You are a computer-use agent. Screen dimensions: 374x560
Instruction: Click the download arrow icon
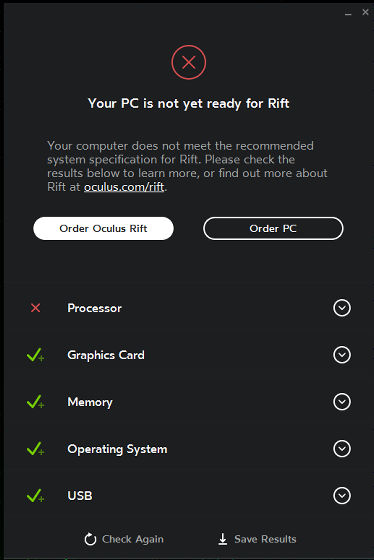(x=223, y=539)
